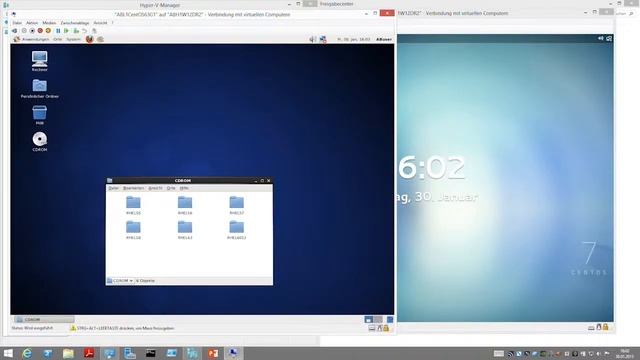Viewport: 640px width, 360px height.
Task: Open the Ansicht menu of the VM connection window
Action: point(100,23)
